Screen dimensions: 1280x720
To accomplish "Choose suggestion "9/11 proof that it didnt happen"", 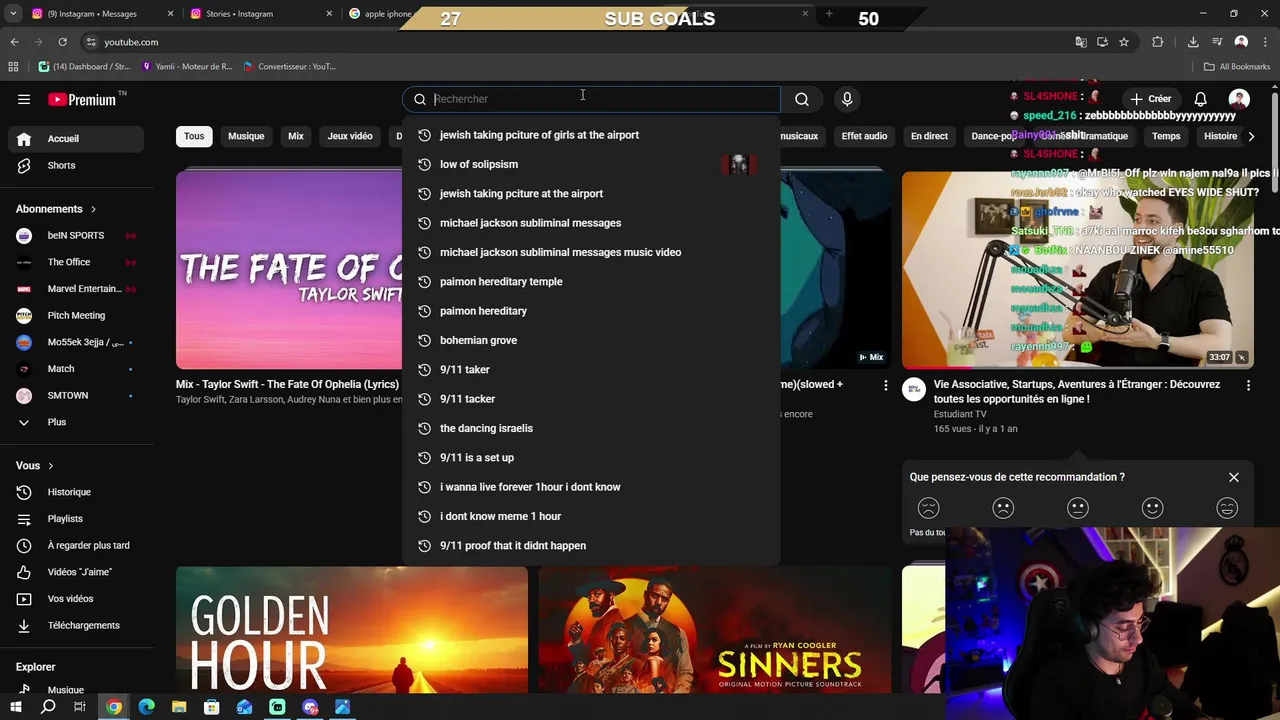I will click(x=590, y=546).
